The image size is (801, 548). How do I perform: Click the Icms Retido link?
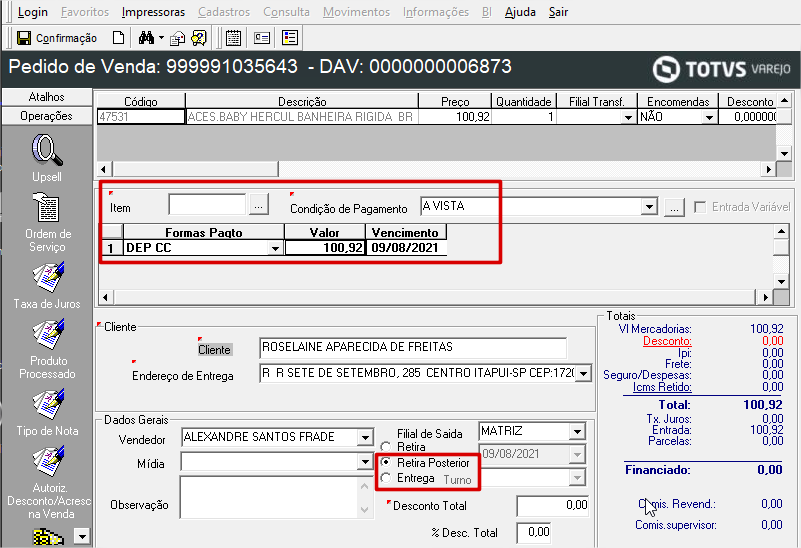[662, 387]
